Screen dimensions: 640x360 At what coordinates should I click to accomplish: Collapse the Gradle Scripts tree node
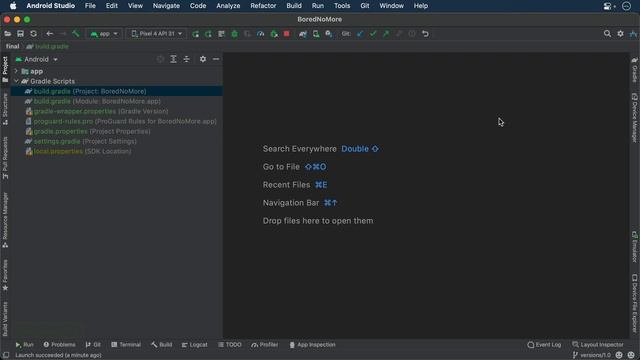[x=16, y=81]
